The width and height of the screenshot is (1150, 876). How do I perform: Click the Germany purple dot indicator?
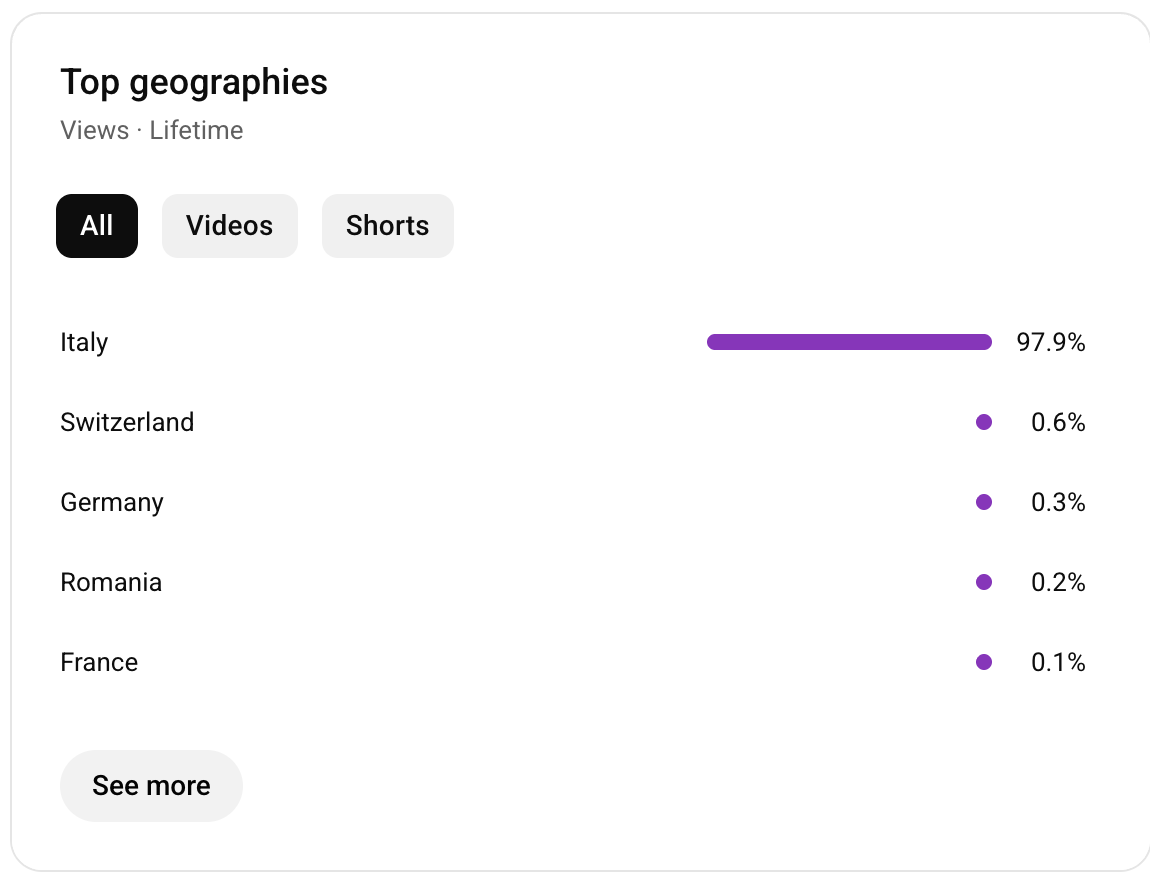coord(984,502)
